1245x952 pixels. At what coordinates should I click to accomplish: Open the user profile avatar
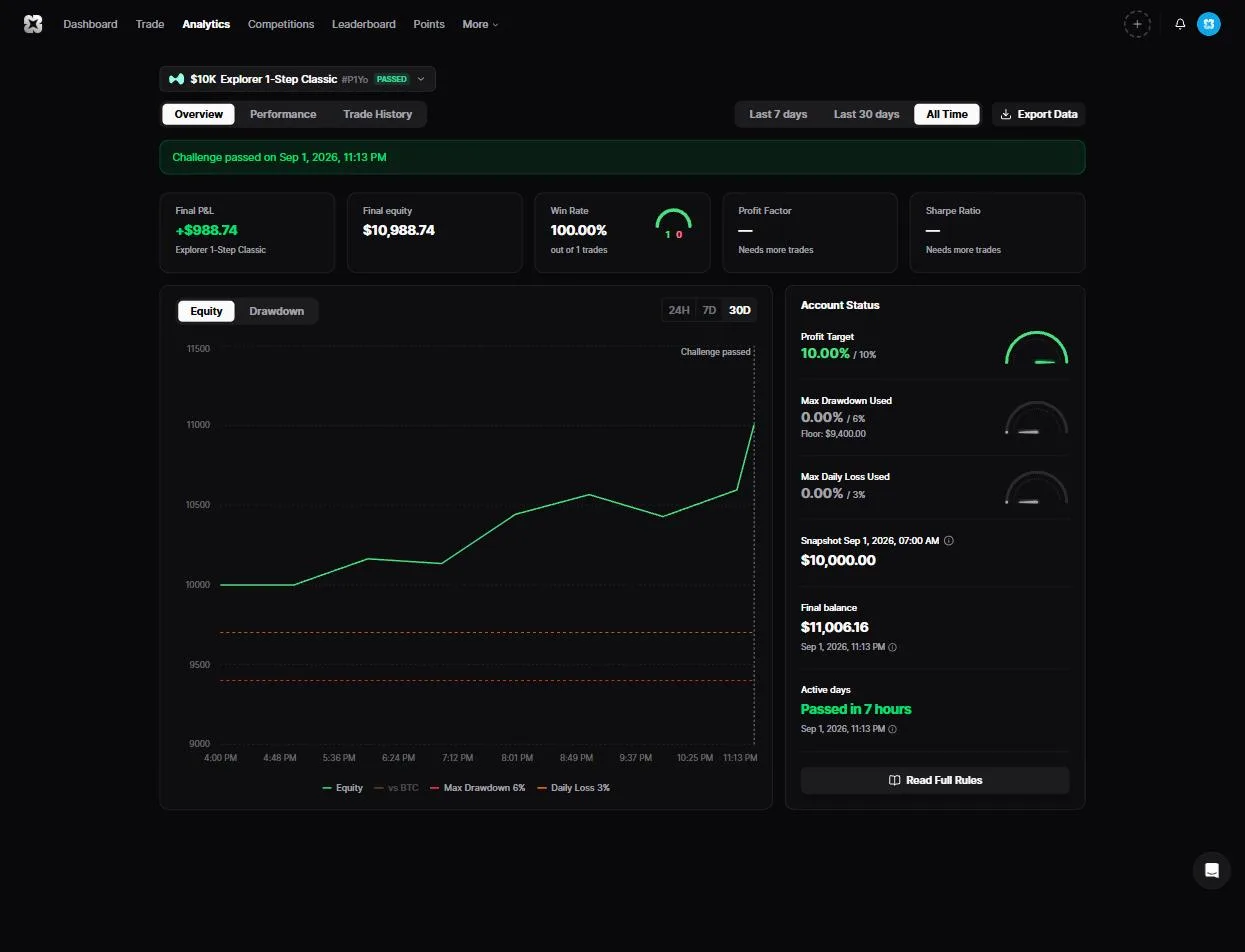1208,24
